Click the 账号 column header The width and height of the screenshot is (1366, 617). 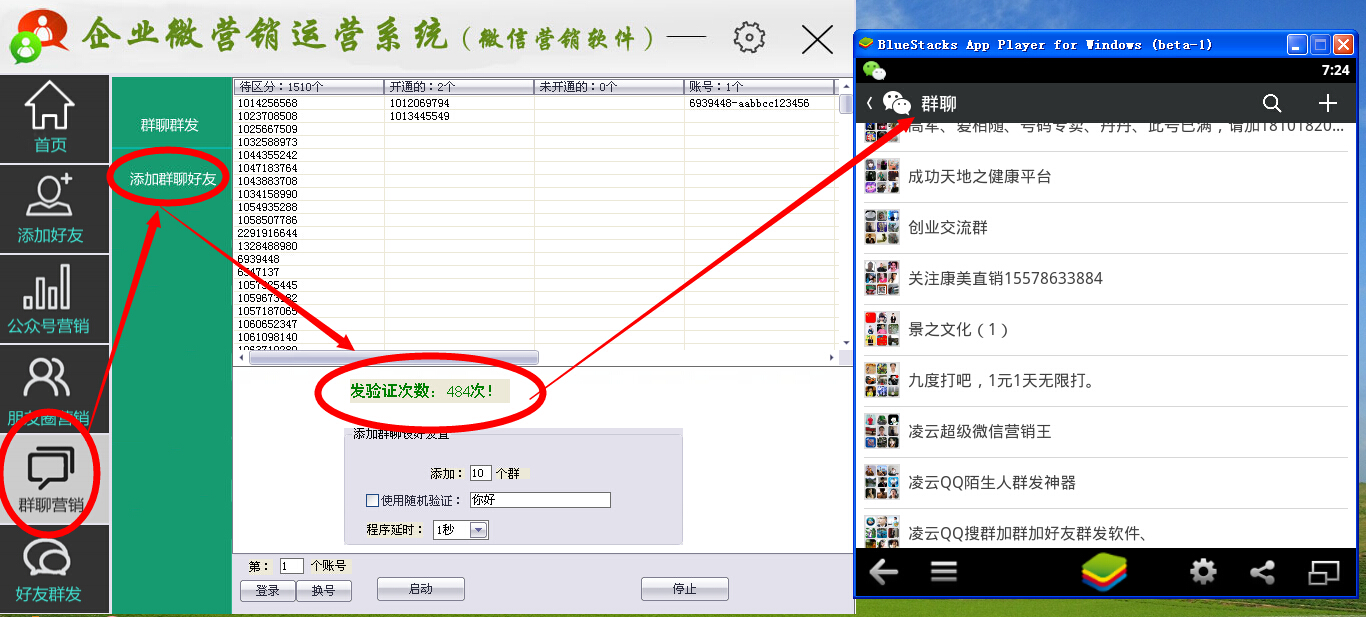pyautogui.click(x=760, y=87)
